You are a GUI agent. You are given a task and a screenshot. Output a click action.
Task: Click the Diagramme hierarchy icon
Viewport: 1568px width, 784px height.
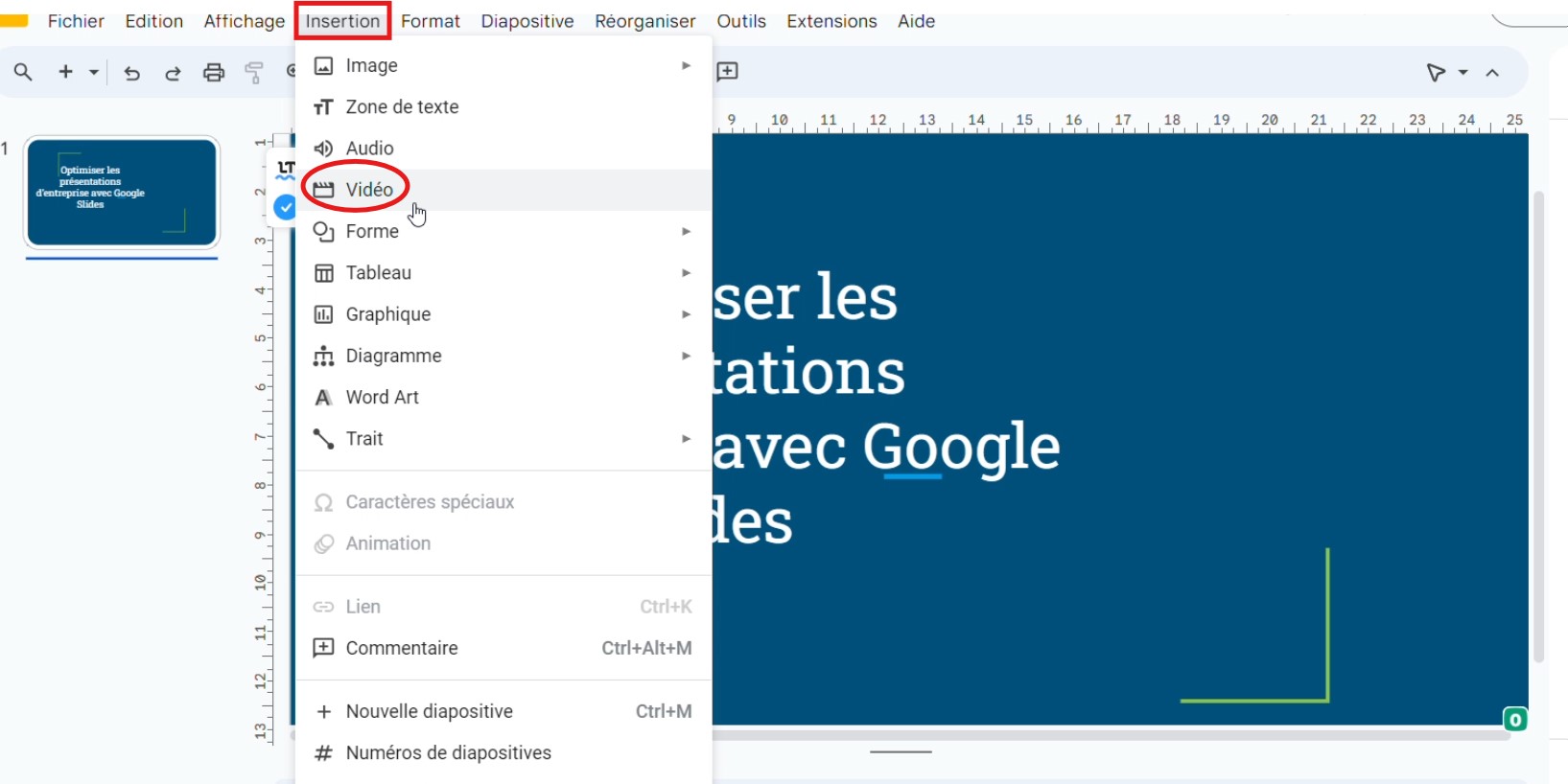click(x=323, y=356)
